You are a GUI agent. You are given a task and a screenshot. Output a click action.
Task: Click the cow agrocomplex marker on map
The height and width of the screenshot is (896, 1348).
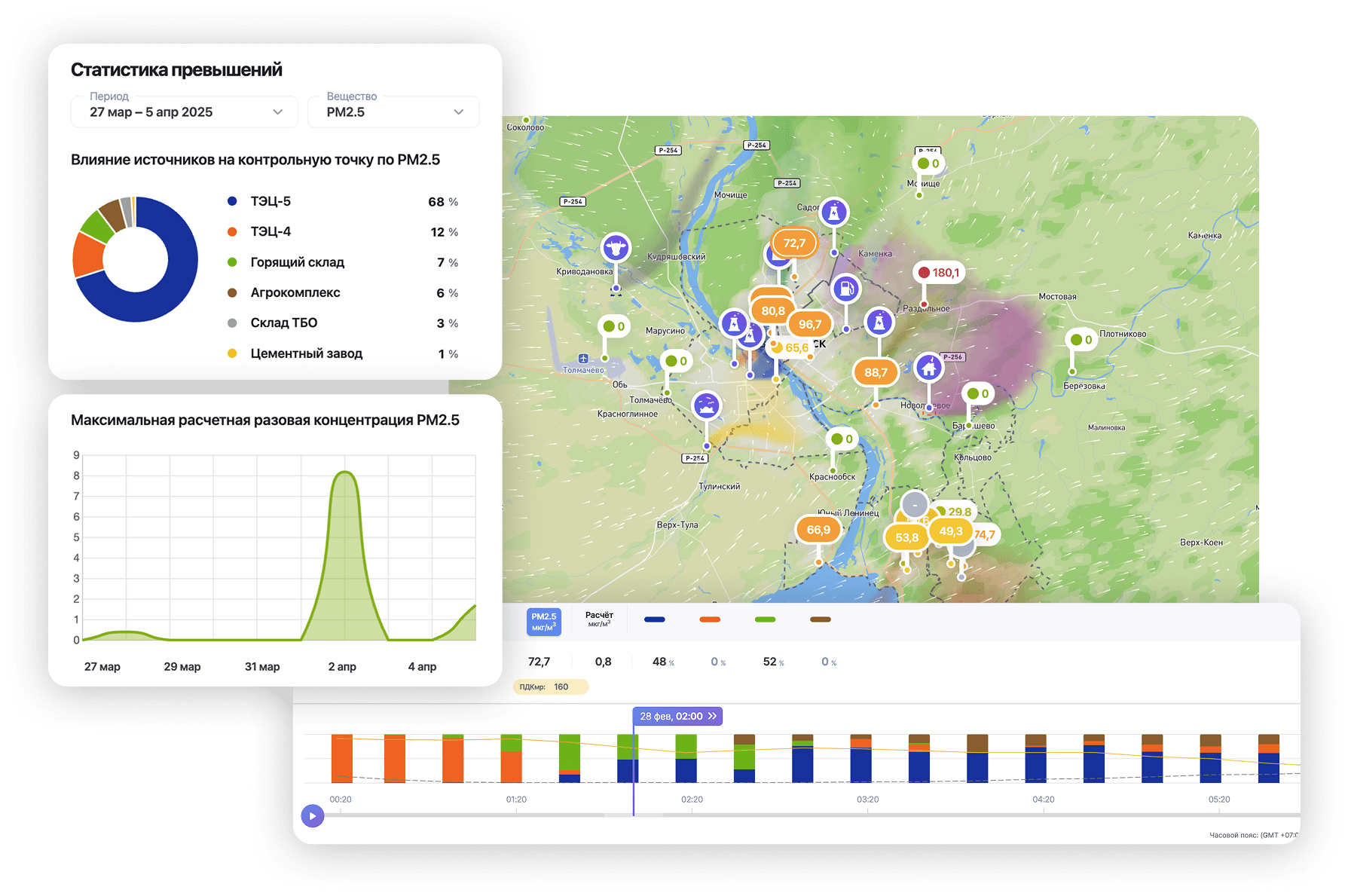616,247
